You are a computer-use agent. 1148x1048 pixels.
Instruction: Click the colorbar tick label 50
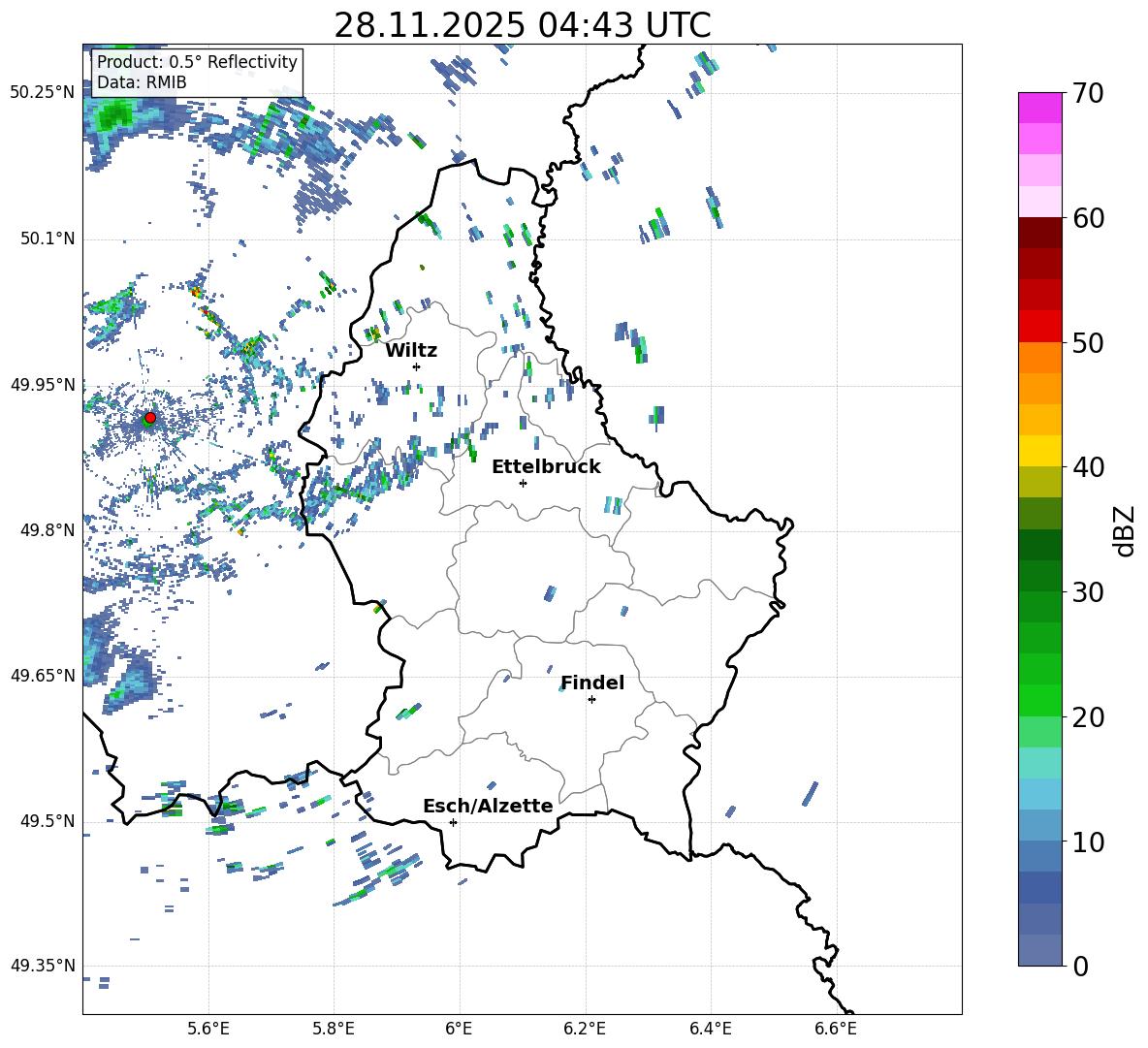point(1088,343)
